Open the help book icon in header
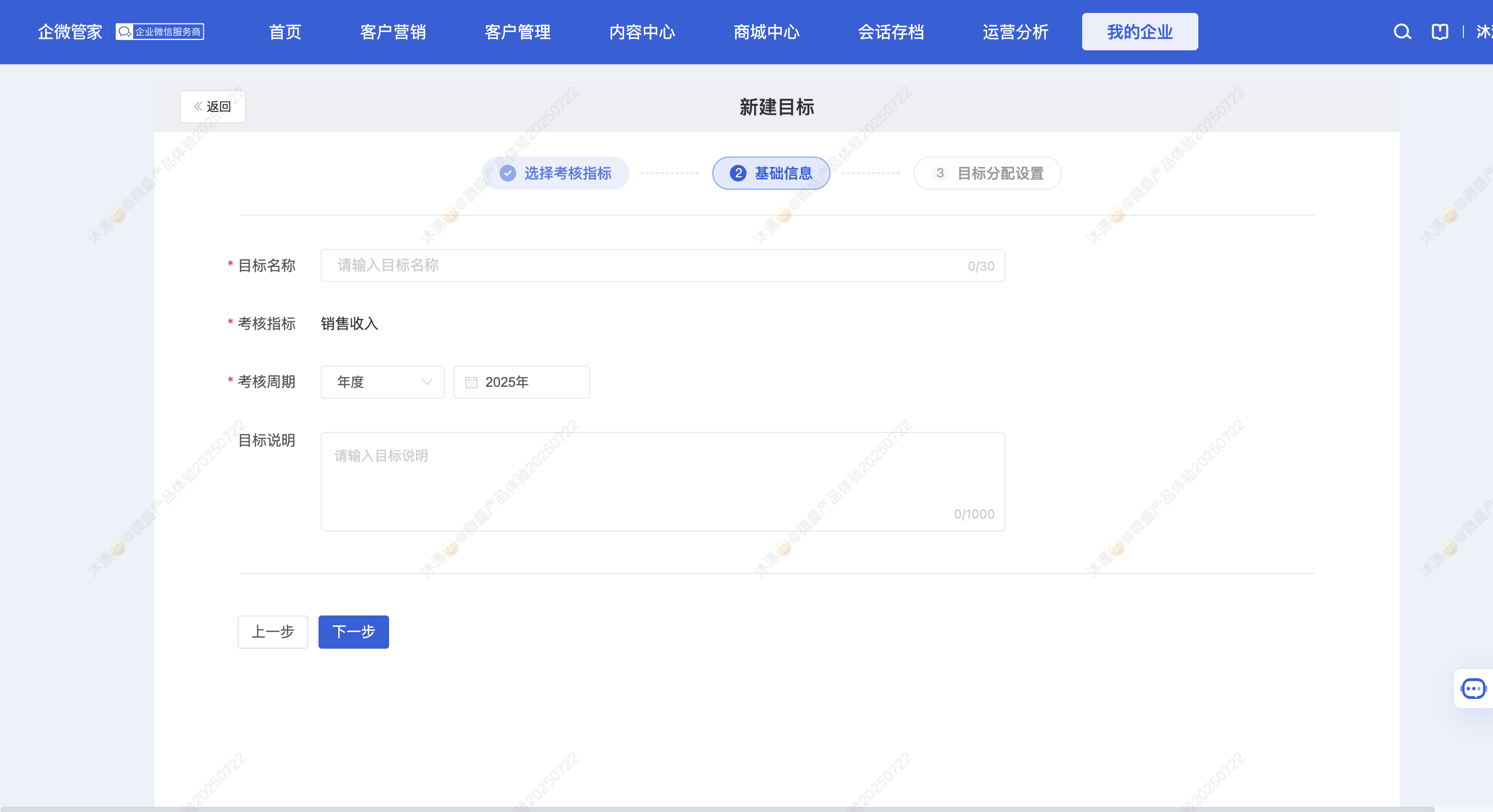The width and height of the screenshot is (1493, 812). [x=1440, y=32]
